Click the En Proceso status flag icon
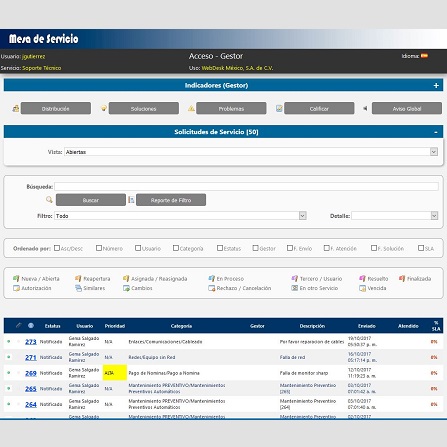447x447 pixels. 212,278
